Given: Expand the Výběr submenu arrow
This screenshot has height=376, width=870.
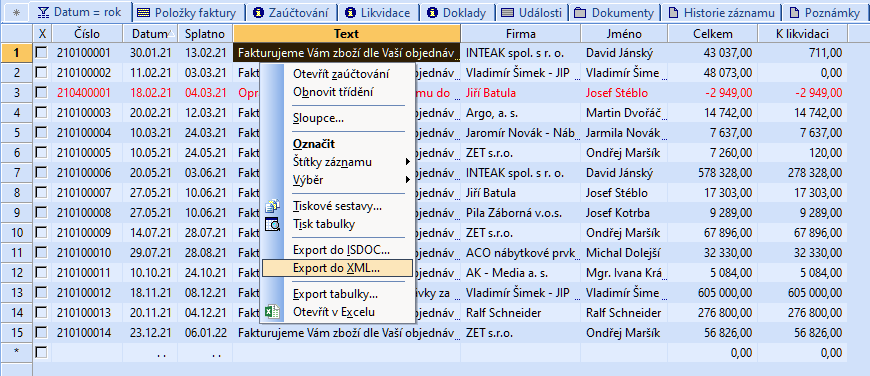Looking at the screenshot, I should 408,180.
